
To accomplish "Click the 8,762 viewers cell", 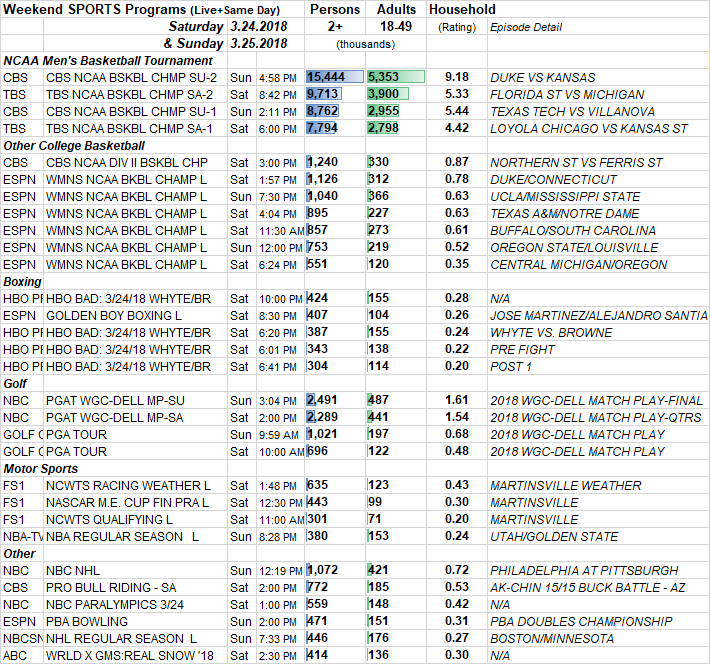I will [x=335, y=111].
